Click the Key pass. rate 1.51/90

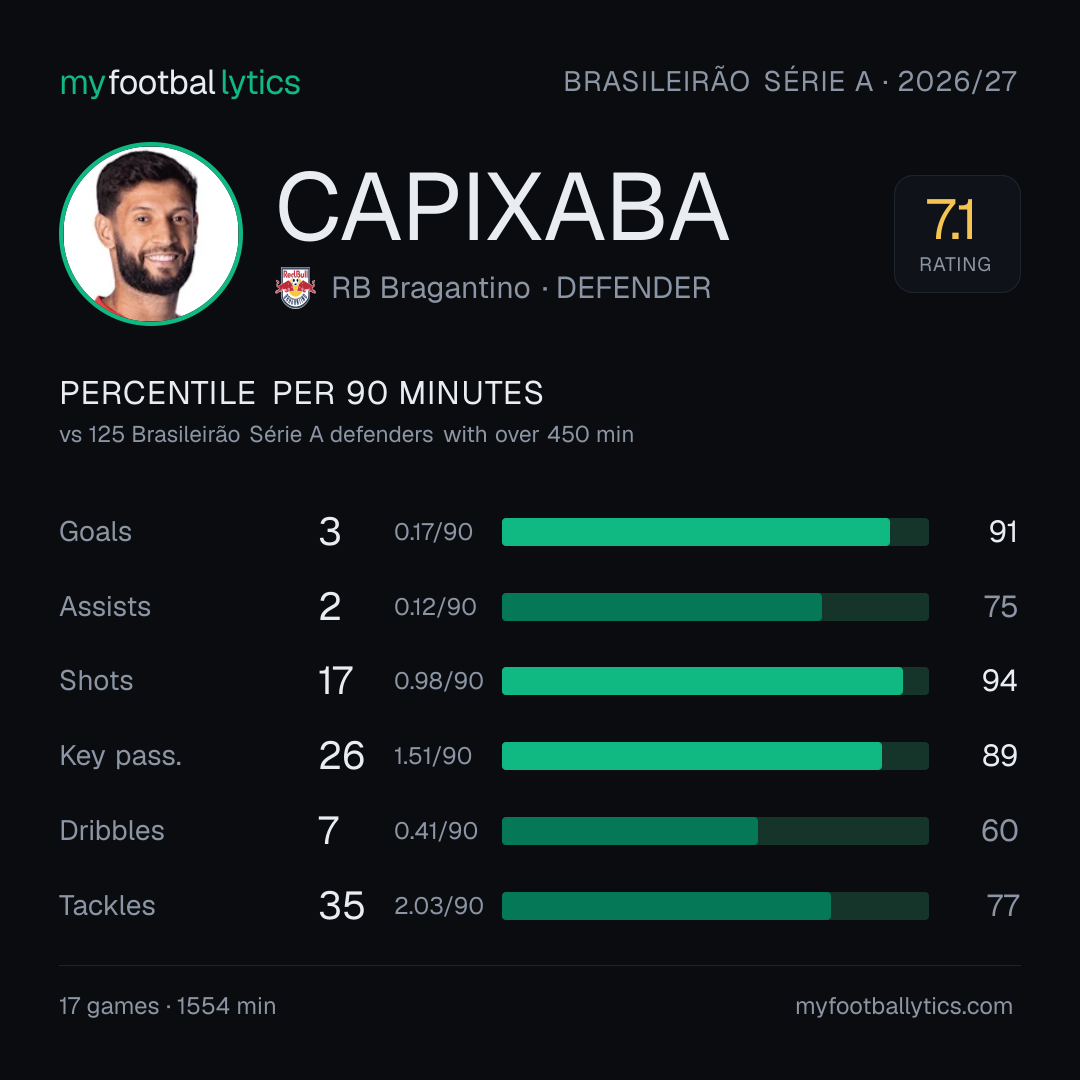tap(433, 756)
